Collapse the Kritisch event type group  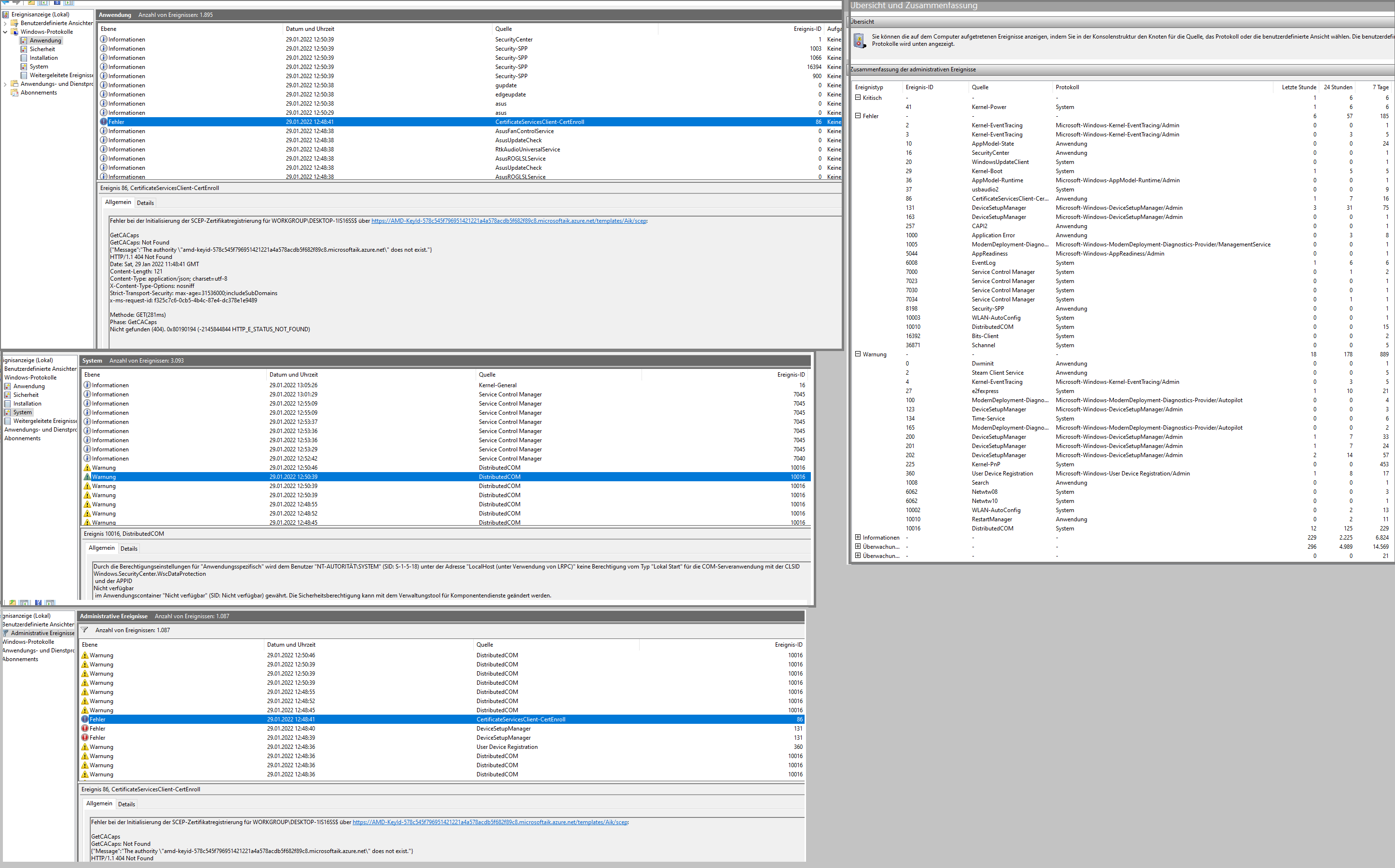click(x=858, y=97)
